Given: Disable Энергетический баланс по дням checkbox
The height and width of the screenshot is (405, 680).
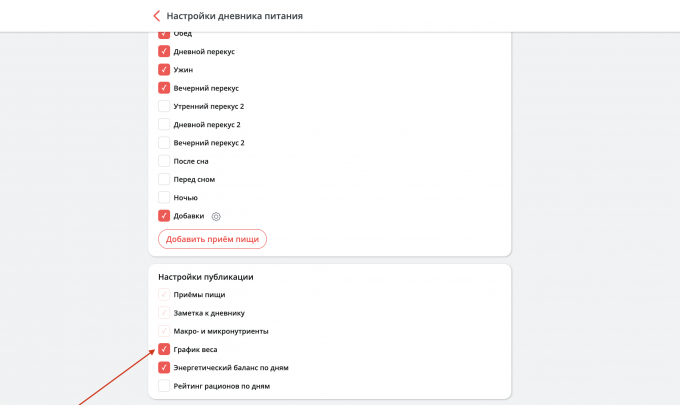Looking at the screenshot, I should [x=164, y=368].
